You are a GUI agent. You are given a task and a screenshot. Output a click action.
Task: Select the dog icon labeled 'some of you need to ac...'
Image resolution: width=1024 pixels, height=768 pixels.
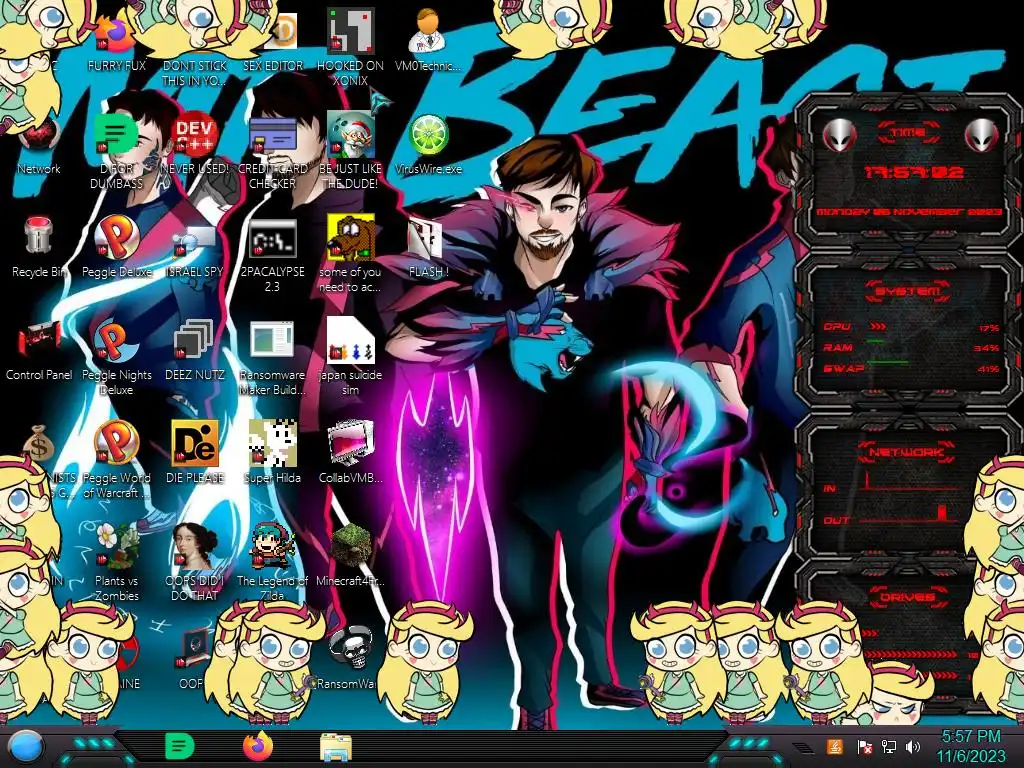pos(350,236)
